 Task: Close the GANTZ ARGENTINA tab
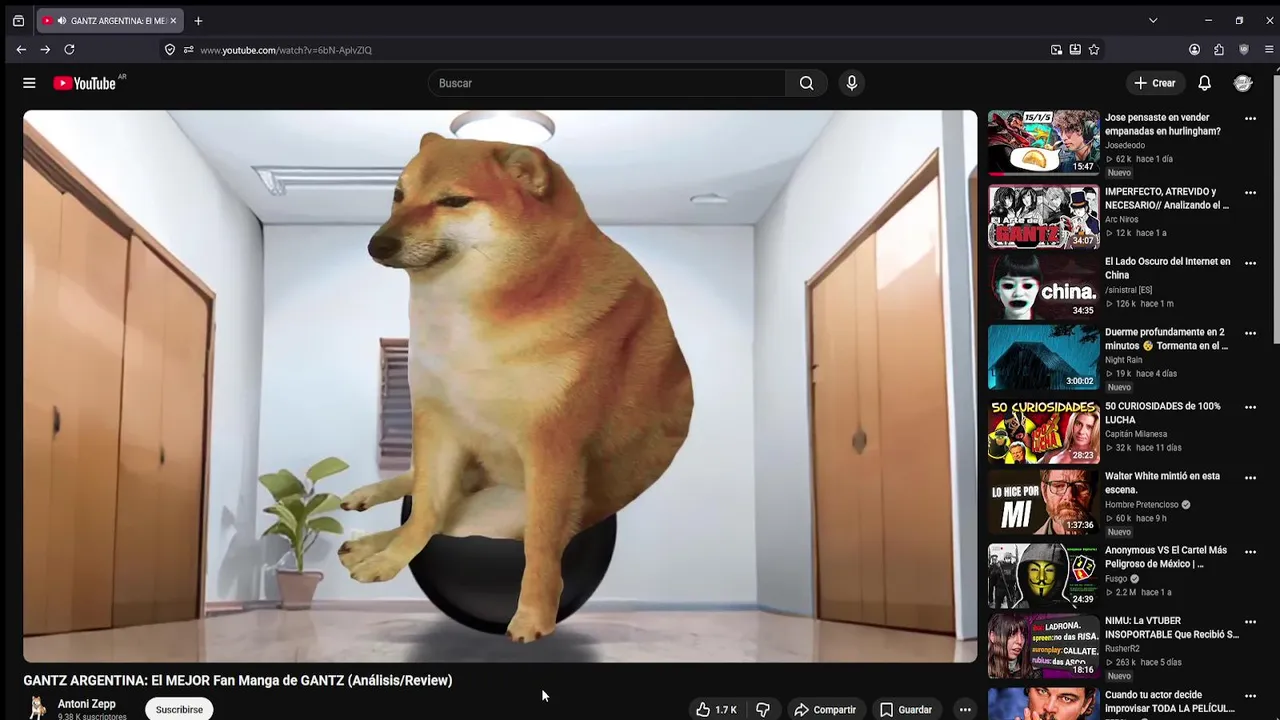point(173,20)
